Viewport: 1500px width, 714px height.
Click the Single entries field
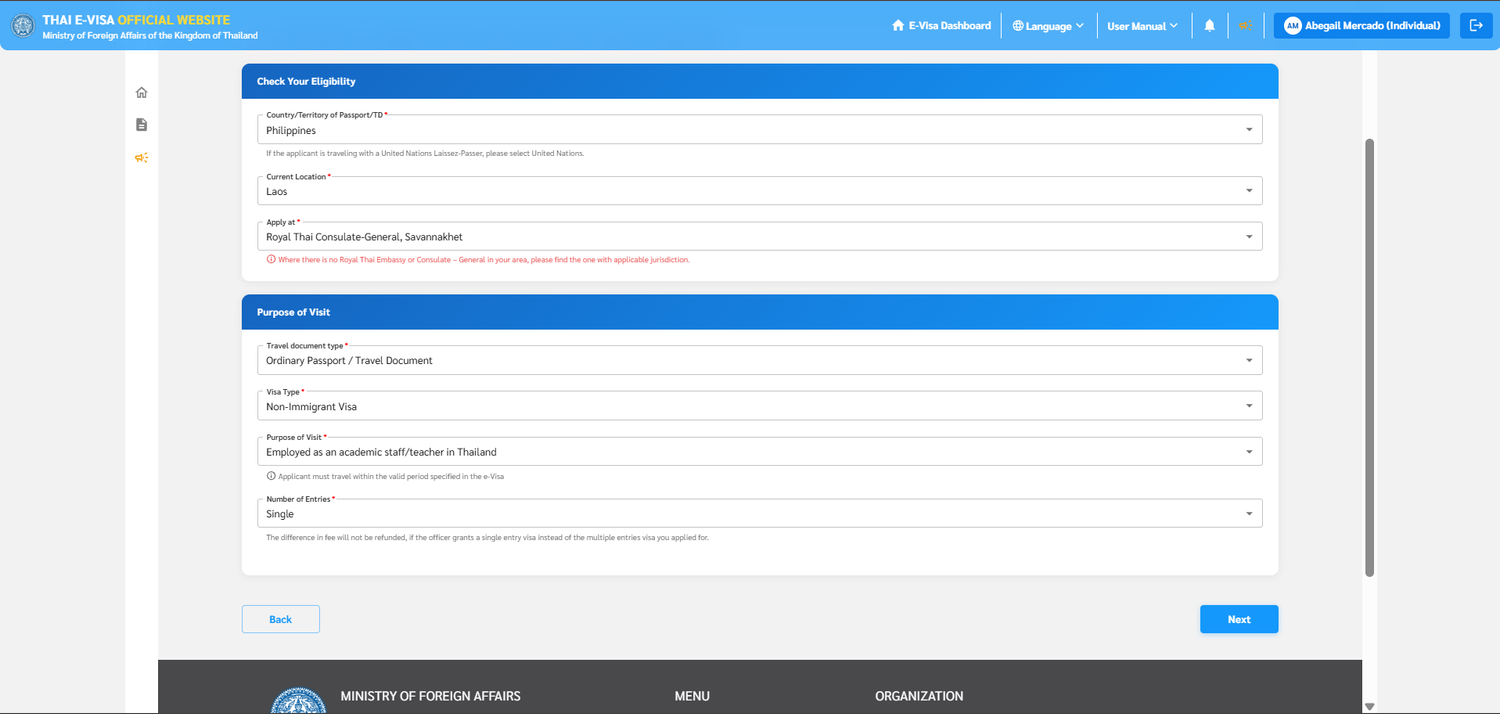(x=759, y=513)
